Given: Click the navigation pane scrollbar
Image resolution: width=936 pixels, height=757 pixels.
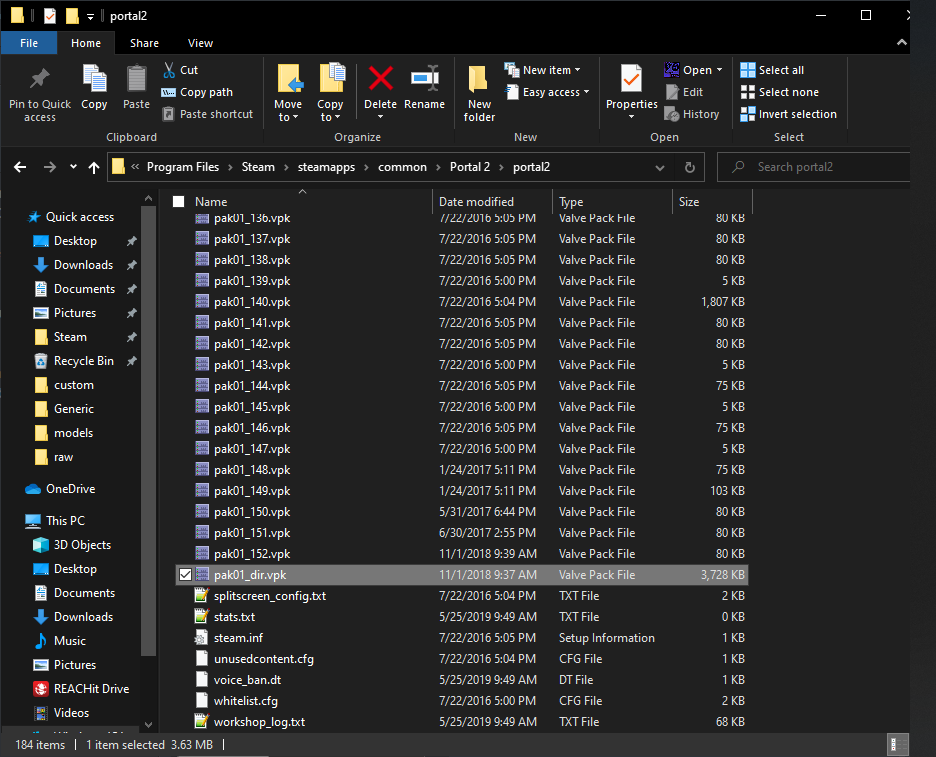Looking at the screenshot, I should point(148,430).
